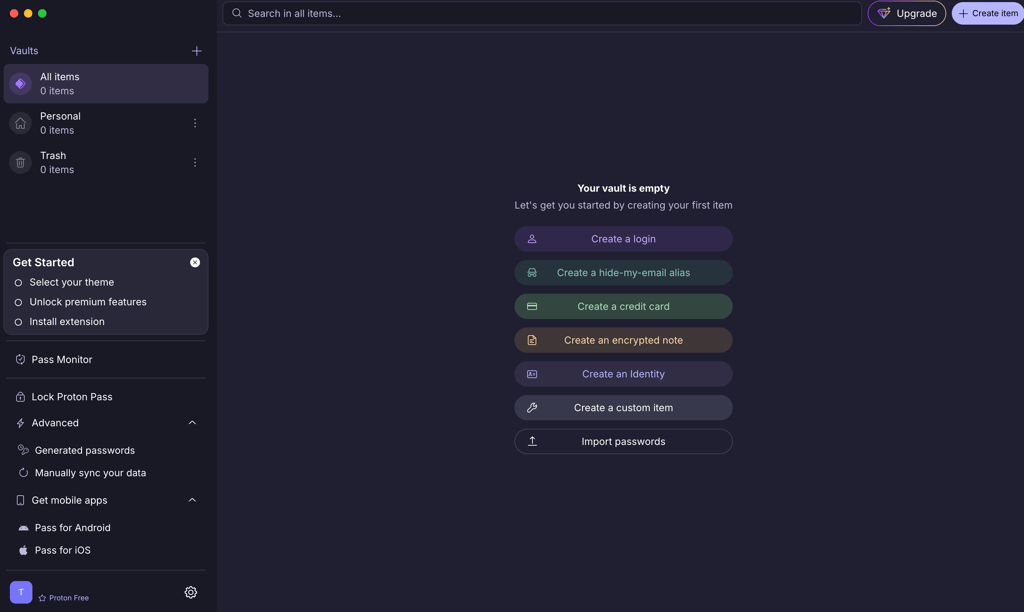Screen dimensions: 1024x612
Task: Focus the Search in all items field
Action: tap(542, 13)
